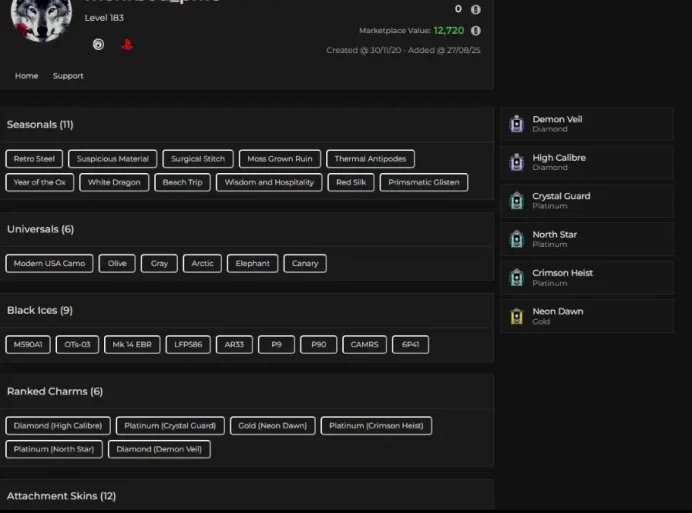Click the Created and Added dates line
The width and height of the screenshot is (692, 513).
[x=403, y=50]
